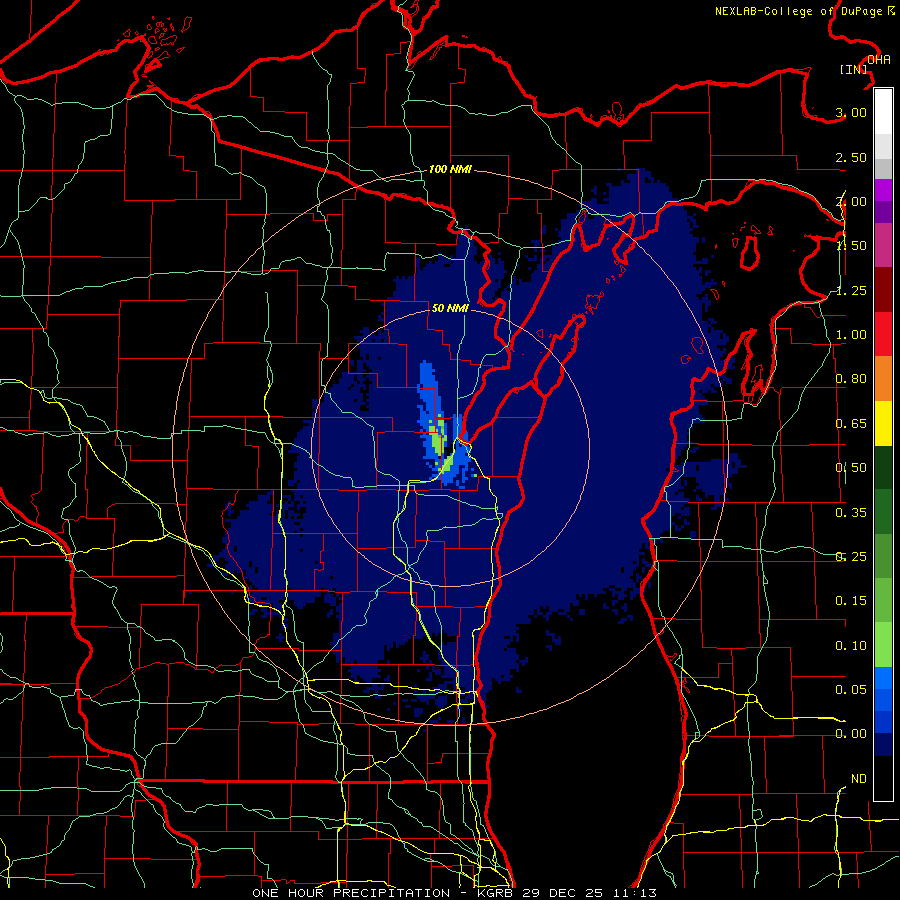Click the 0.35 legend value

[x=851, y=513]
